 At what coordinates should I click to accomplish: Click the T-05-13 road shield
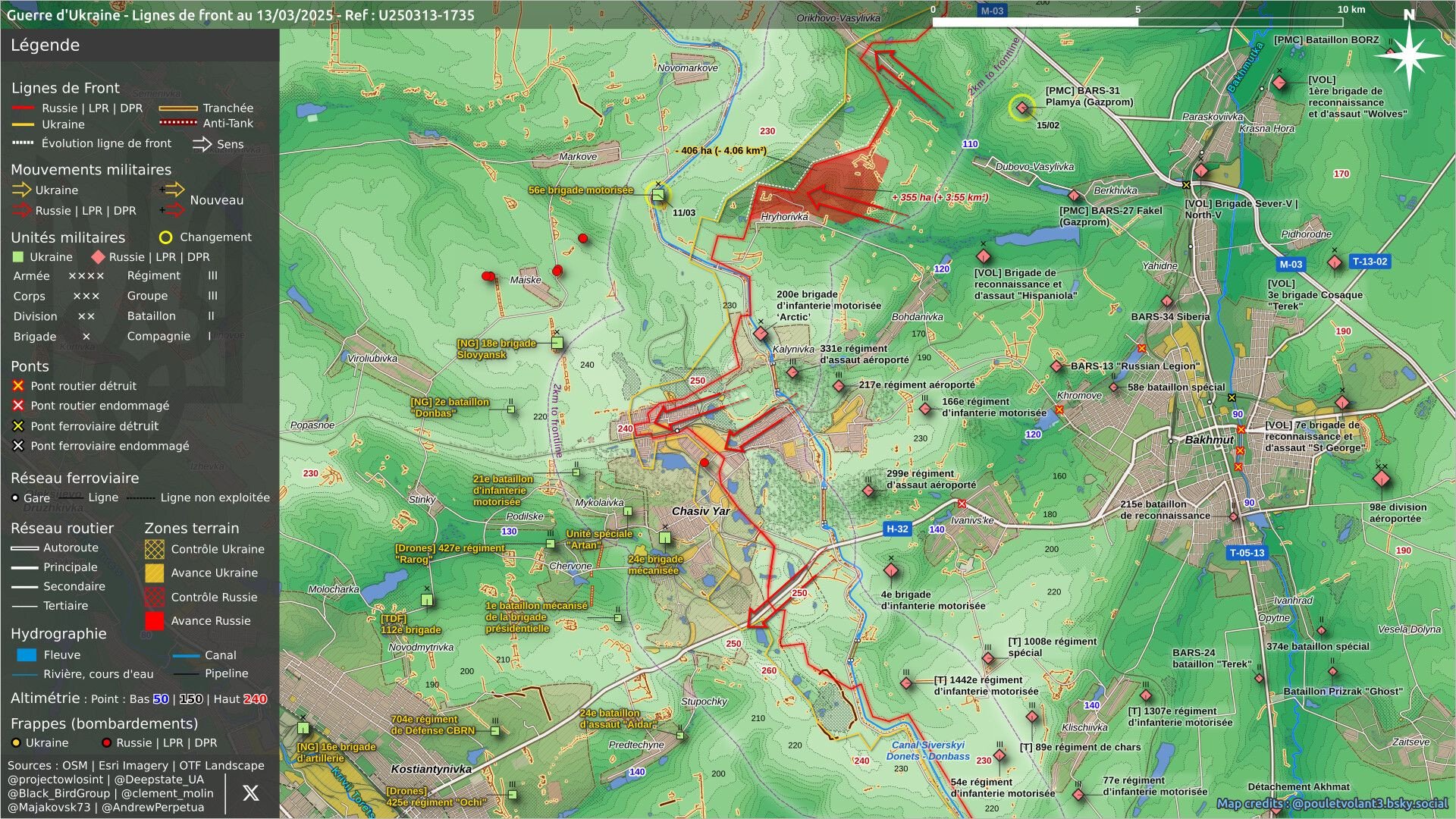1247,553
